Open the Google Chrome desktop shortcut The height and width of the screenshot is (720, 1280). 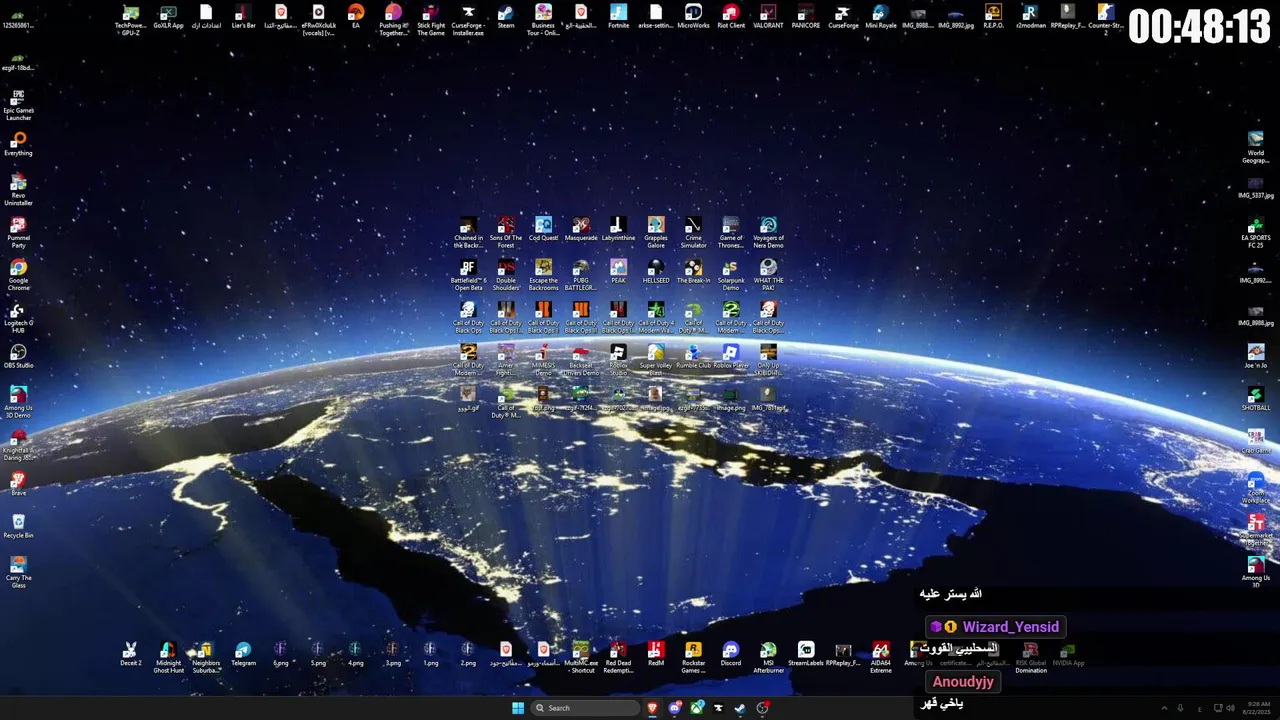18,275
